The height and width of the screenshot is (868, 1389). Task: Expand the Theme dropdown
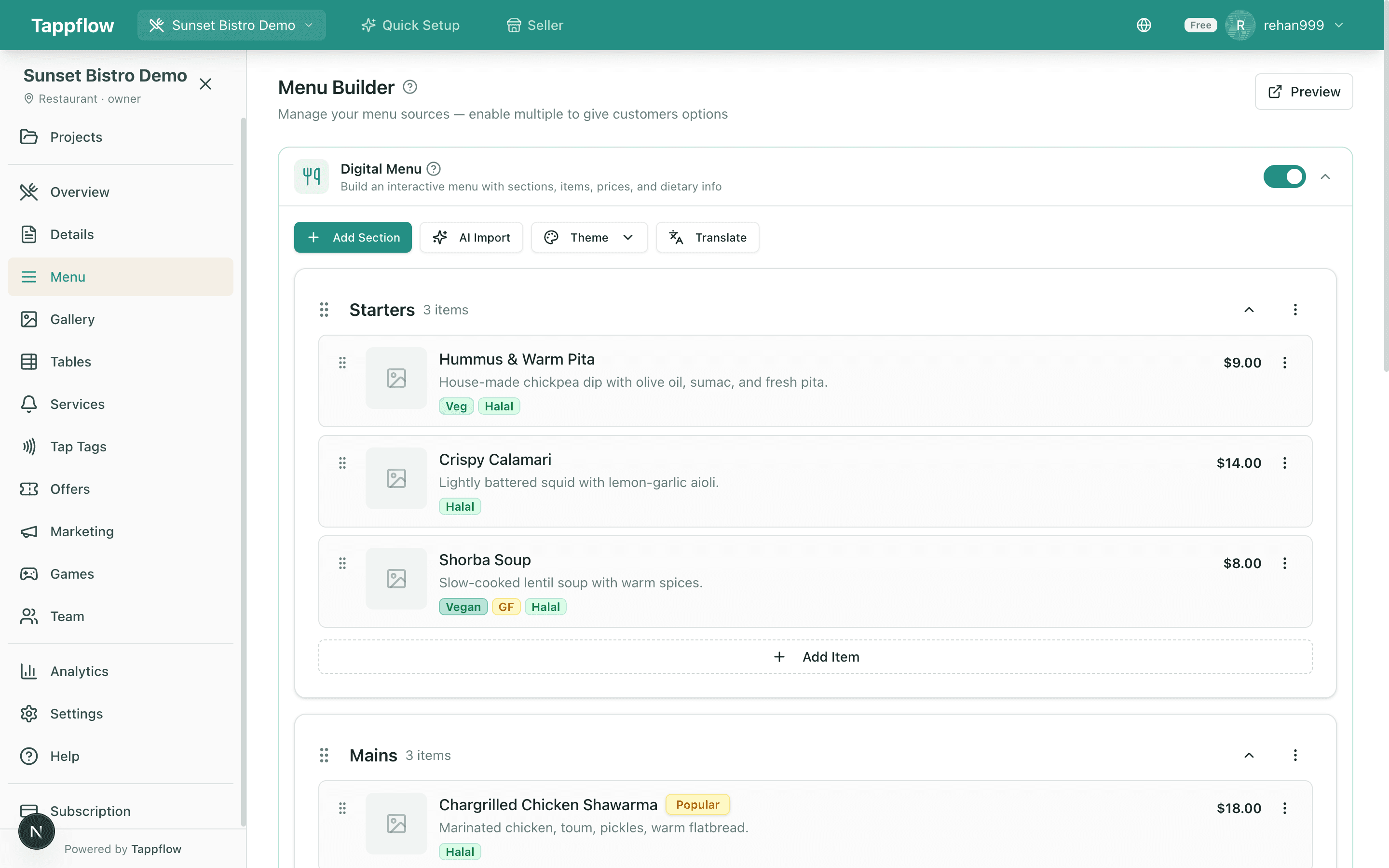coord(589,237)
